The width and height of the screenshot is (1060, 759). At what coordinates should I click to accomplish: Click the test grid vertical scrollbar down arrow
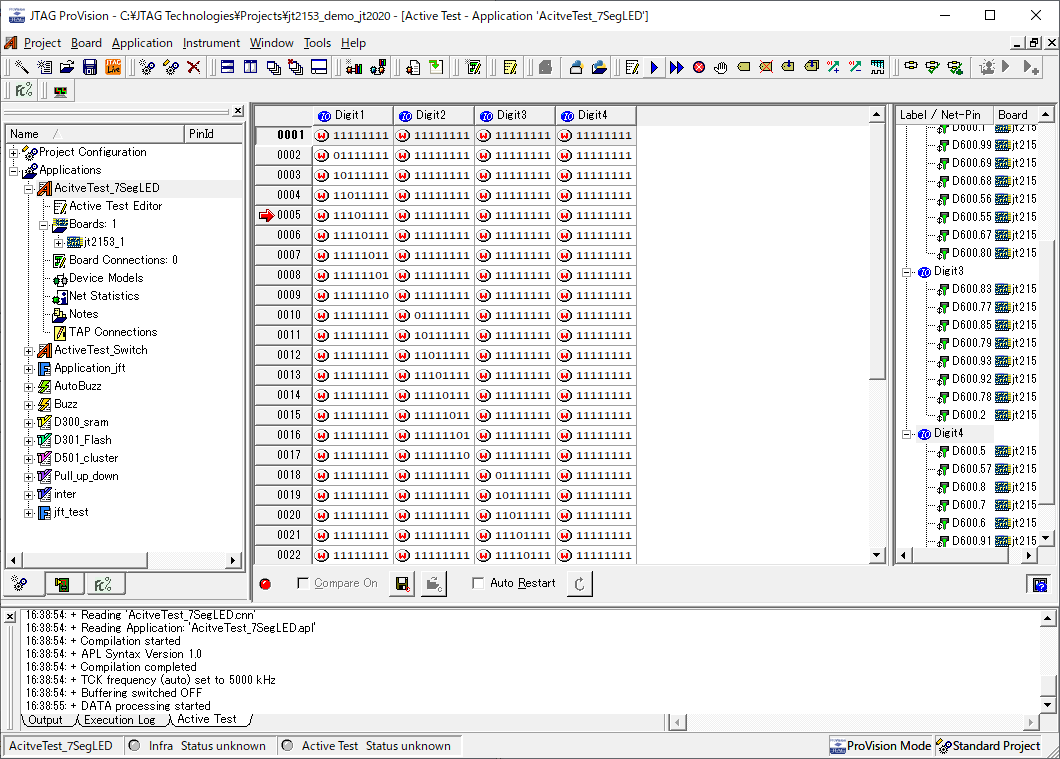tap(877, 555)
